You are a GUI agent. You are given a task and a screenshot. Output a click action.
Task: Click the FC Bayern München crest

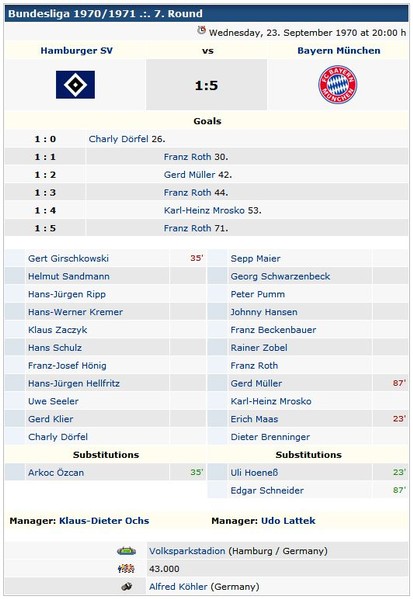337,84
